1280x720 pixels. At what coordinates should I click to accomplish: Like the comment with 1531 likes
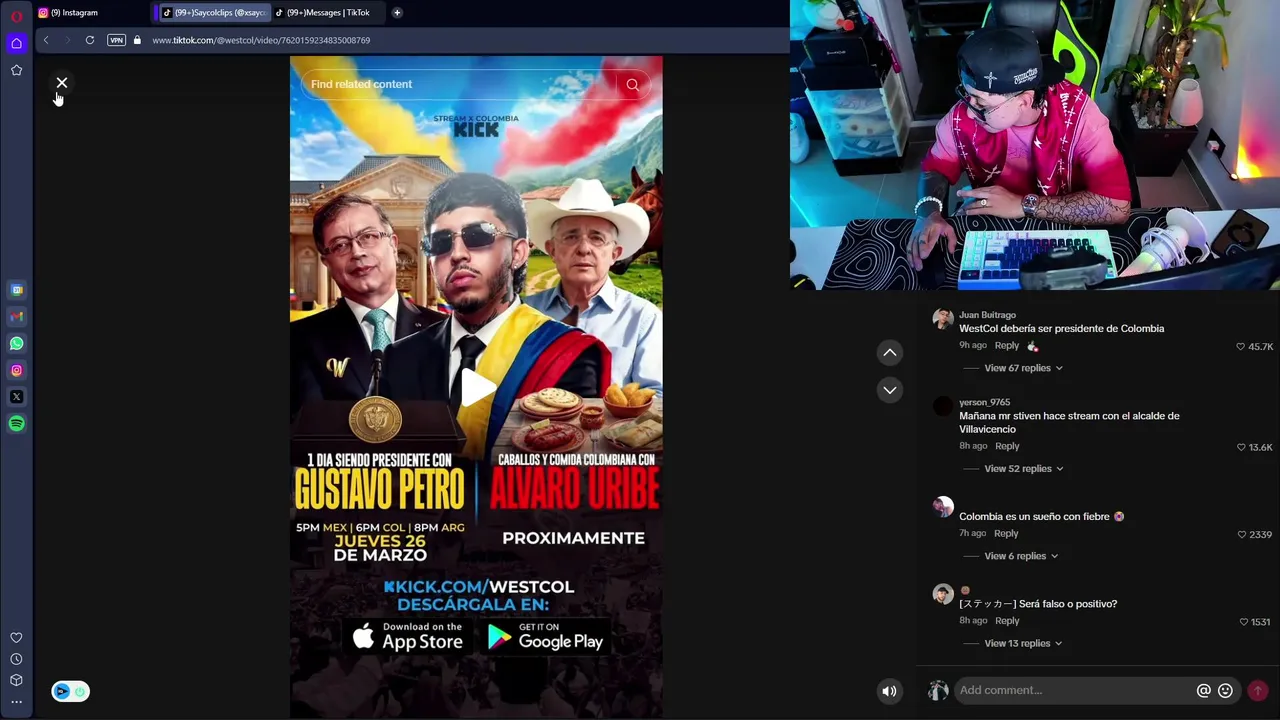click(1244, 622)
